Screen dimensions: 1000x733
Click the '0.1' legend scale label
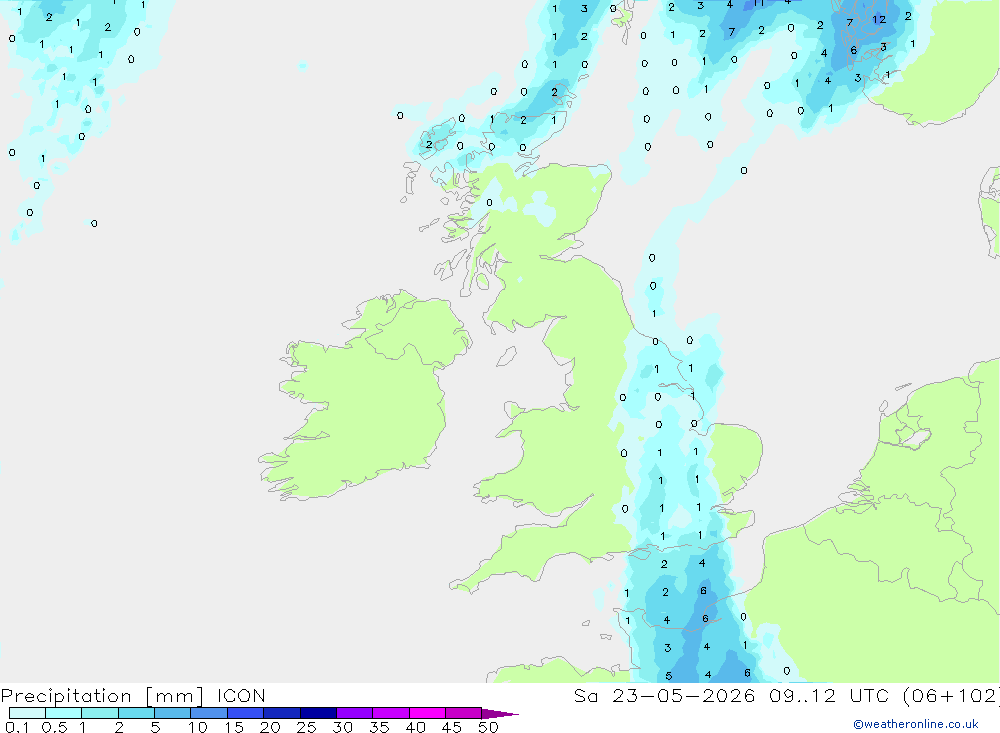point(17,727)
